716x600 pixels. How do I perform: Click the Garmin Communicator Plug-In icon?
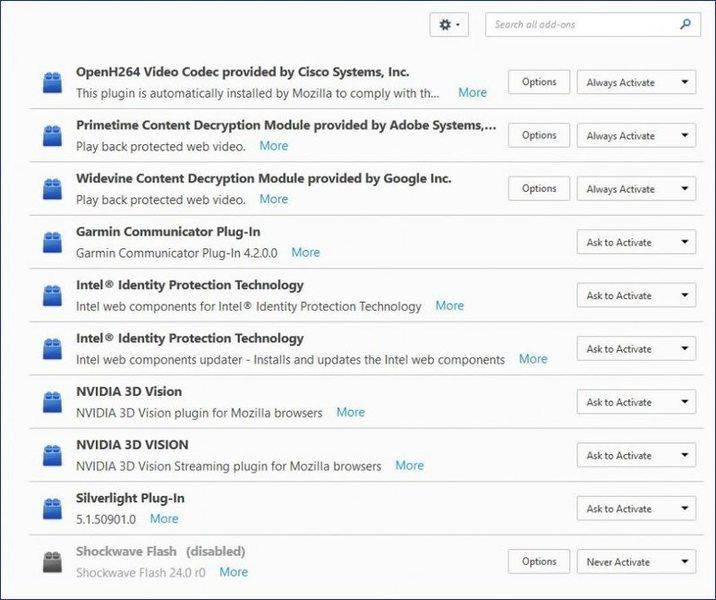coord(52,242)
